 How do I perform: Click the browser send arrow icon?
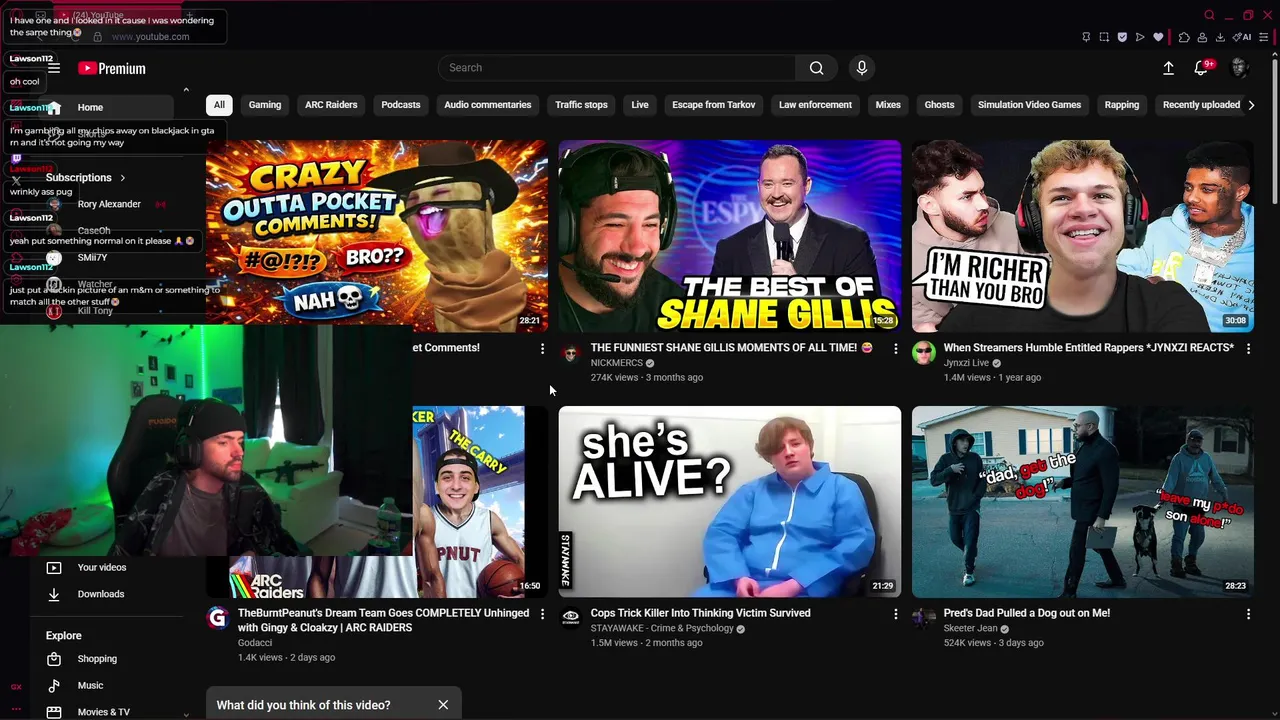(1140, 37)
